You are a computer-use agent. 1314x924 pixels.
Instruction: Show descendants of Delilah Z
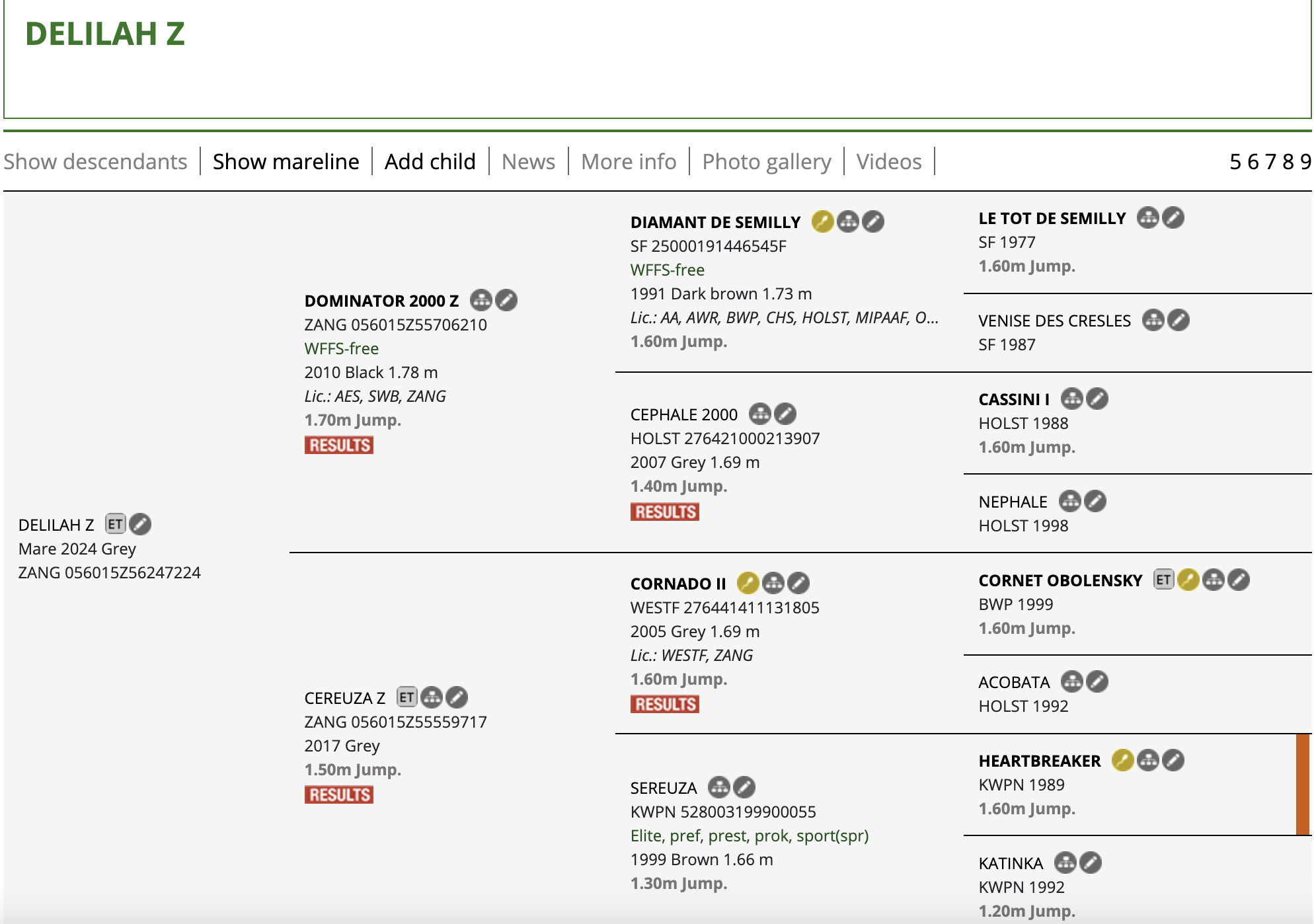tap(95, 161)
